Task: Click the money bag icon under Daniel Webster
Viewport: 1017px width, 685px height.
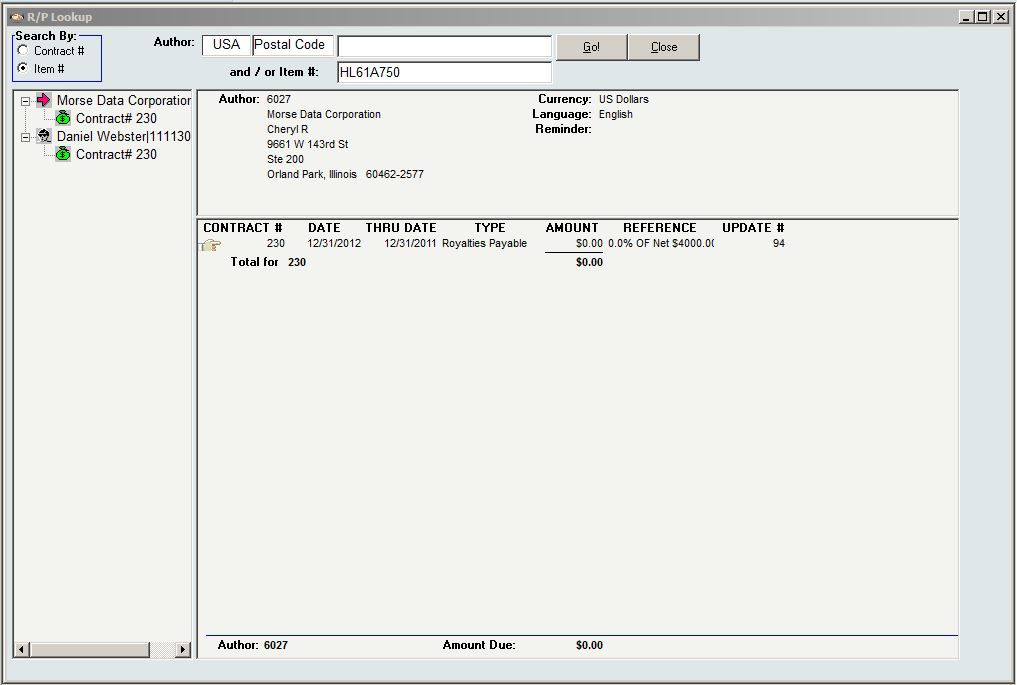Action: coord(63,154)
